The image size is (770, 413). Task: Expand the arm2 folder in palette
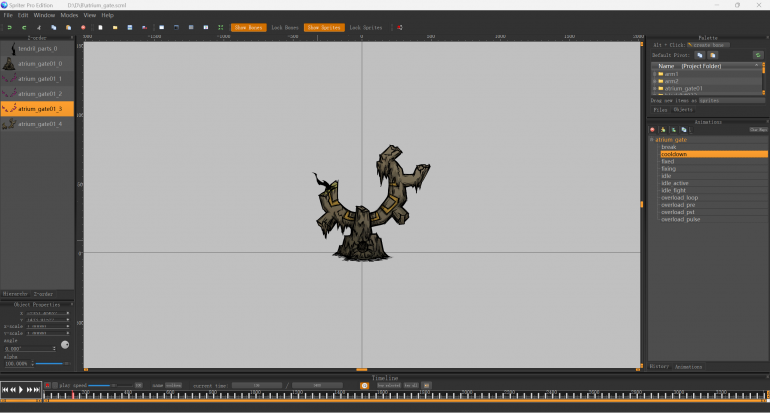coord(655,81)
